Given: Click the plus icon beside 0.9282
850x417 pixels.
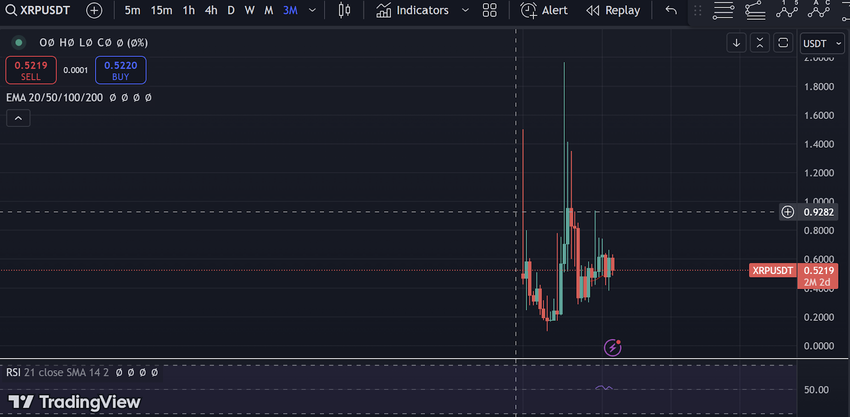Looking at the screenshot, I should point(788,211).
